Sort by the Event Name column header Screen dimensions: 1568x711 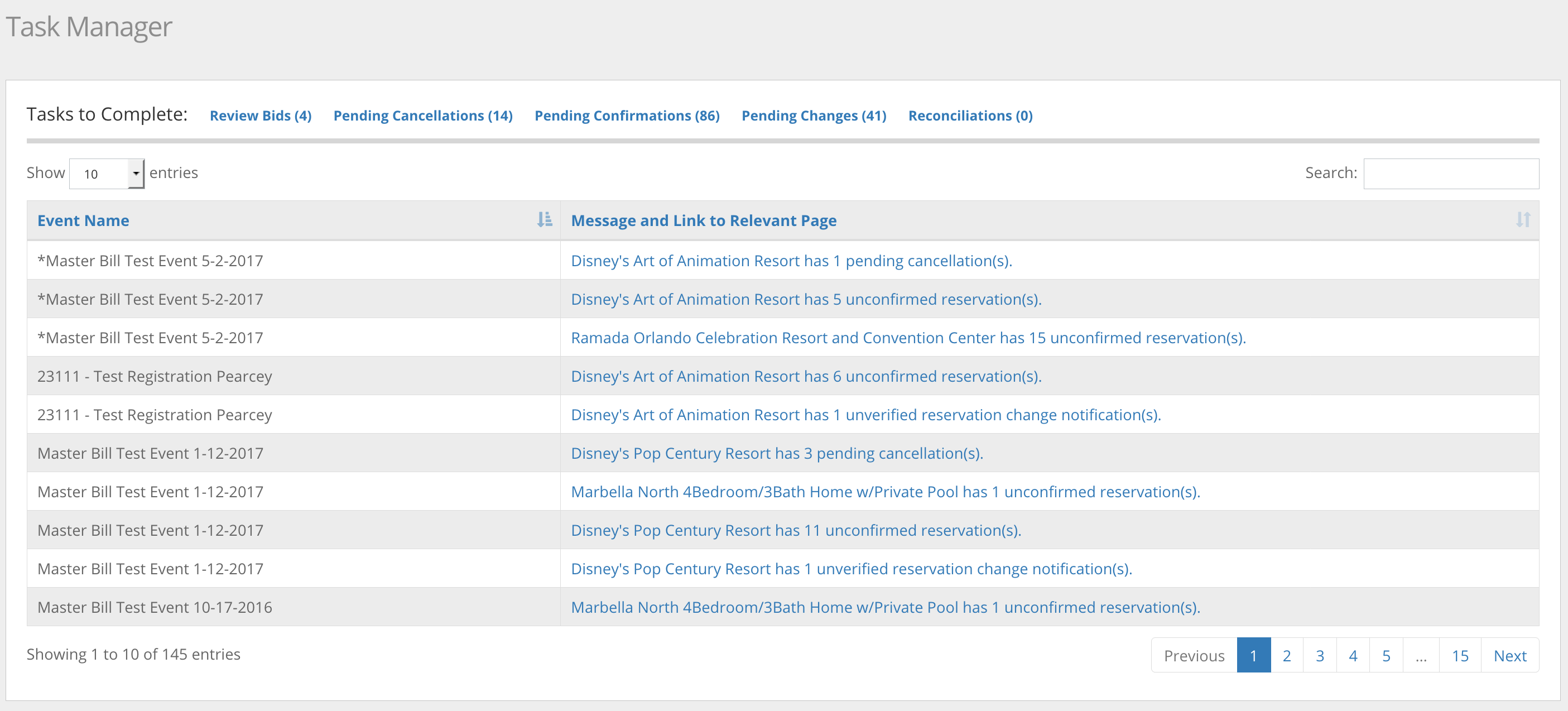click(x=83, y=220)
